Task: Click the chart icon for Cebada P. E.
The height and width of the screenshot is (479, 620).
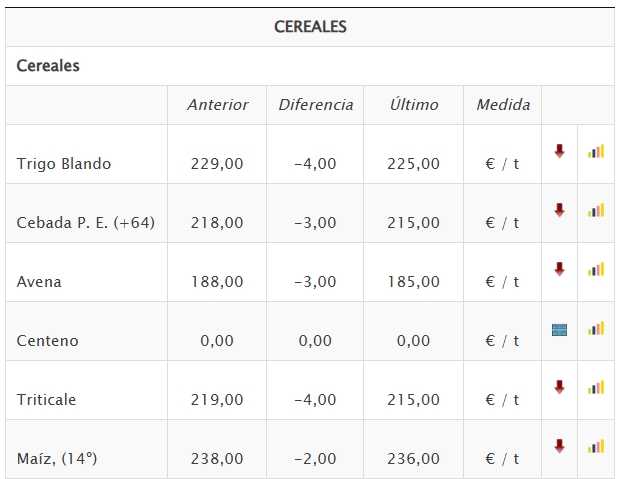Action: 596,210
